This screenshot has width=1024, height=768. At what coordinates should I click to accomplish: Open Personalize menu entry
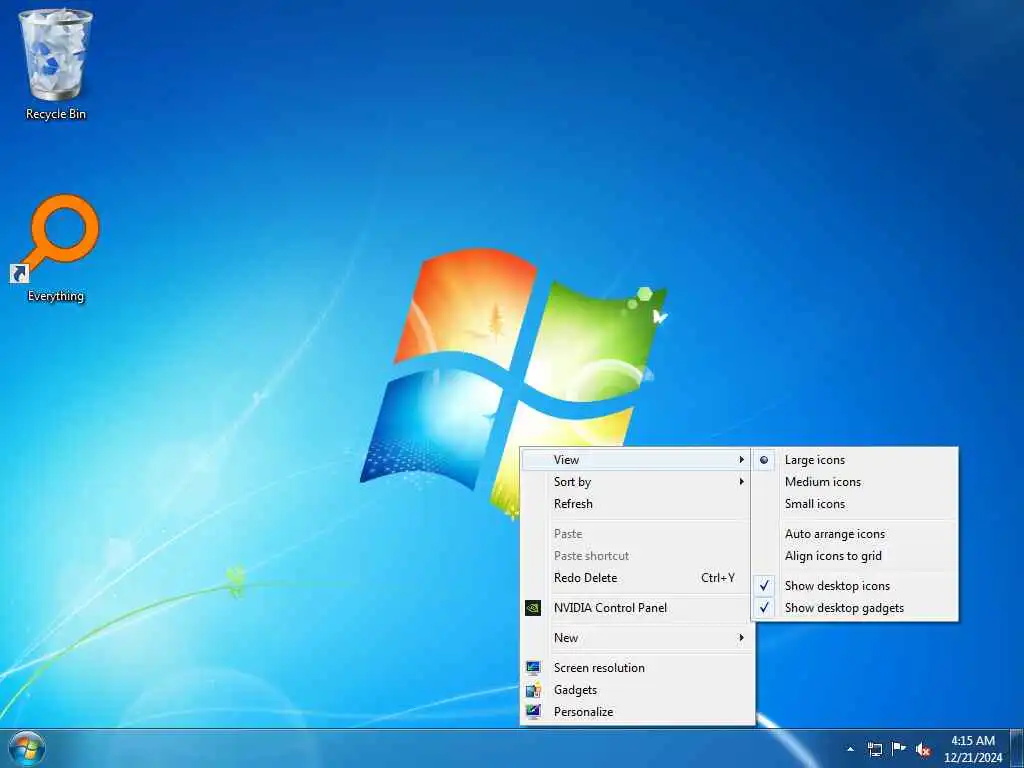(637, 712)
